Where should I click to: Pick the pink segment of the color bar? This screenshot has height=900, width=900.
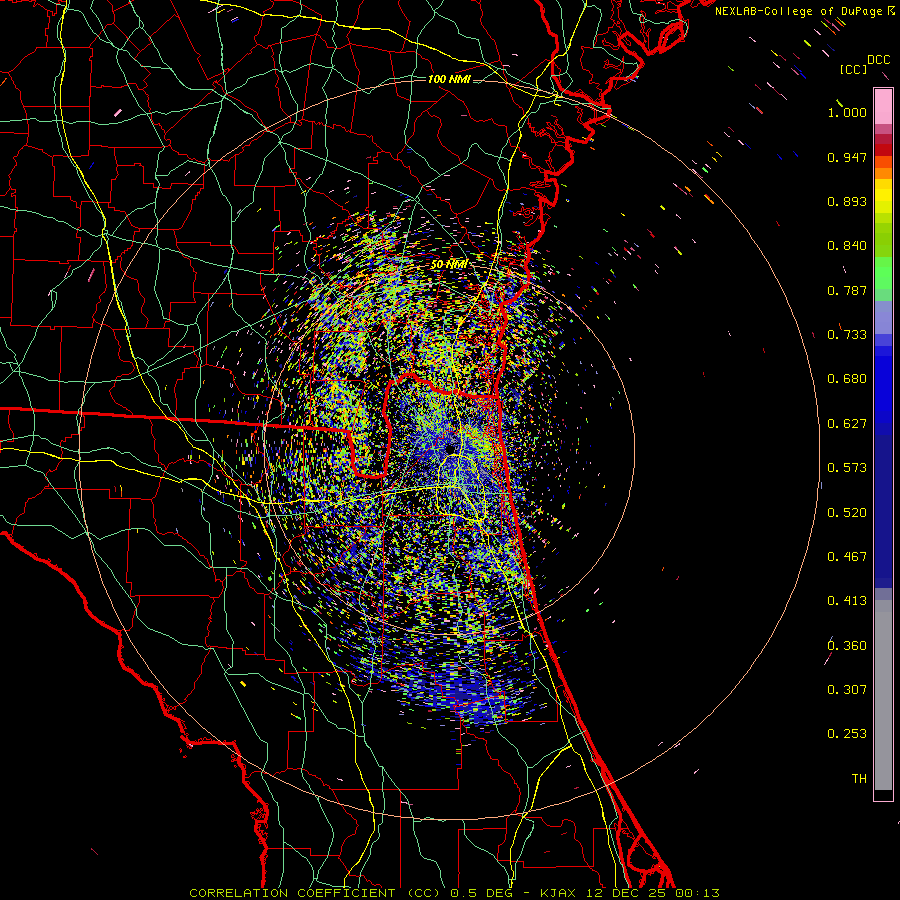(883, 107)
